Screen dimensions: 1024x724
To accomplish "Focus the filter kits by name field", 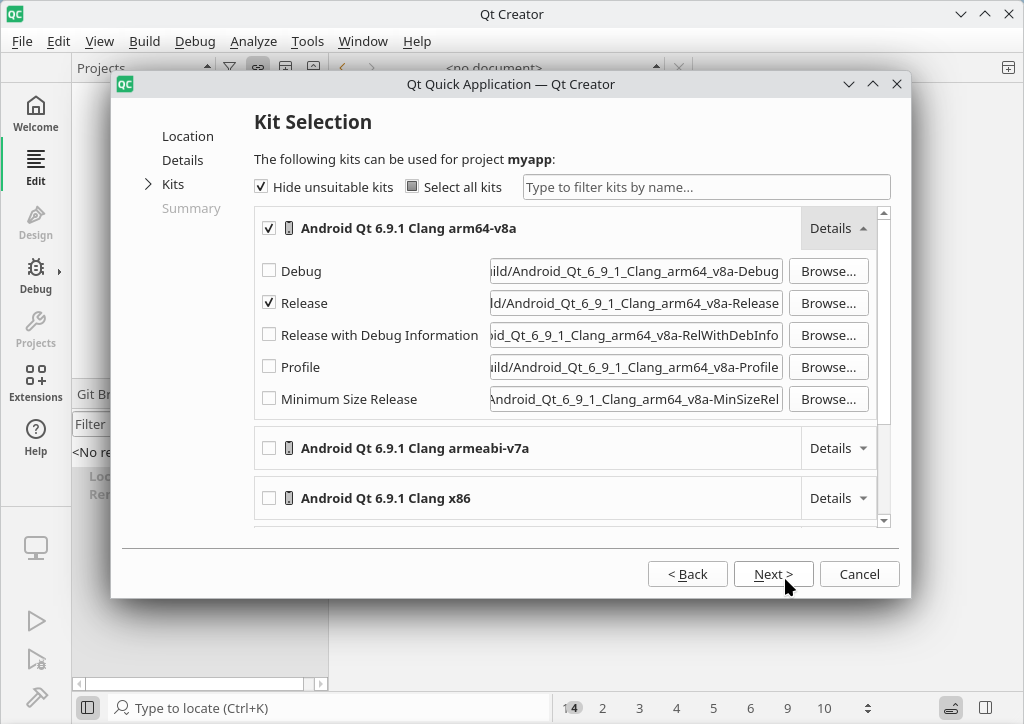I will pyautogui.click(x=707, y=187).
